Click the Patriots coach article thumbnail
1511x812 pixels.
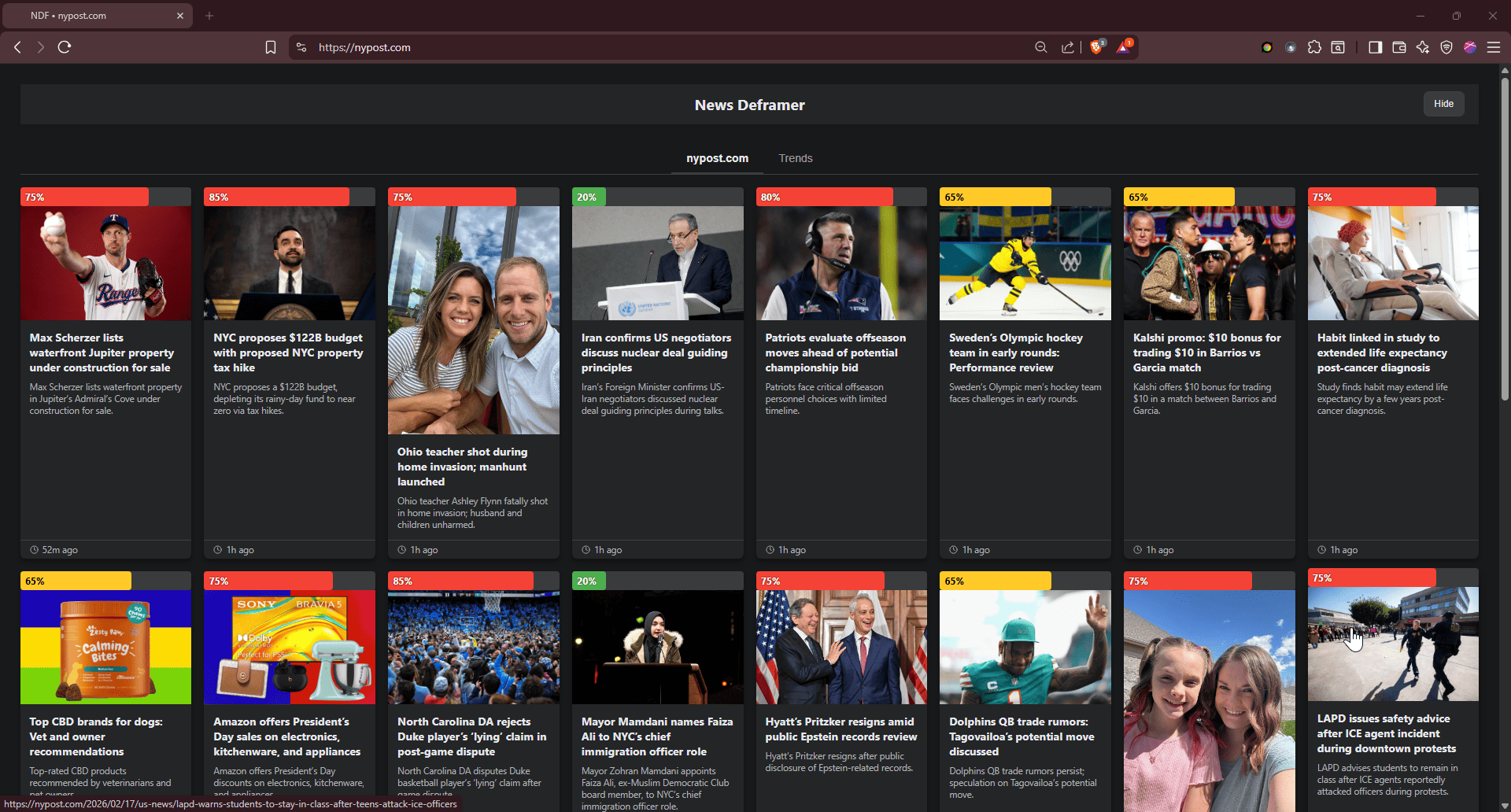840,263
